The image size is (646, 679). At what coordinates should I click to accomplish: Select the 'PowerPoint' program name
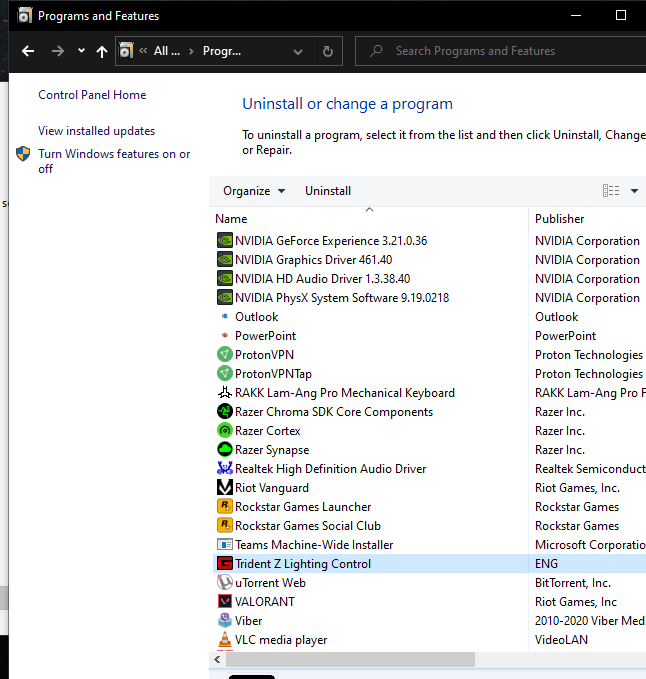(265, 336)
